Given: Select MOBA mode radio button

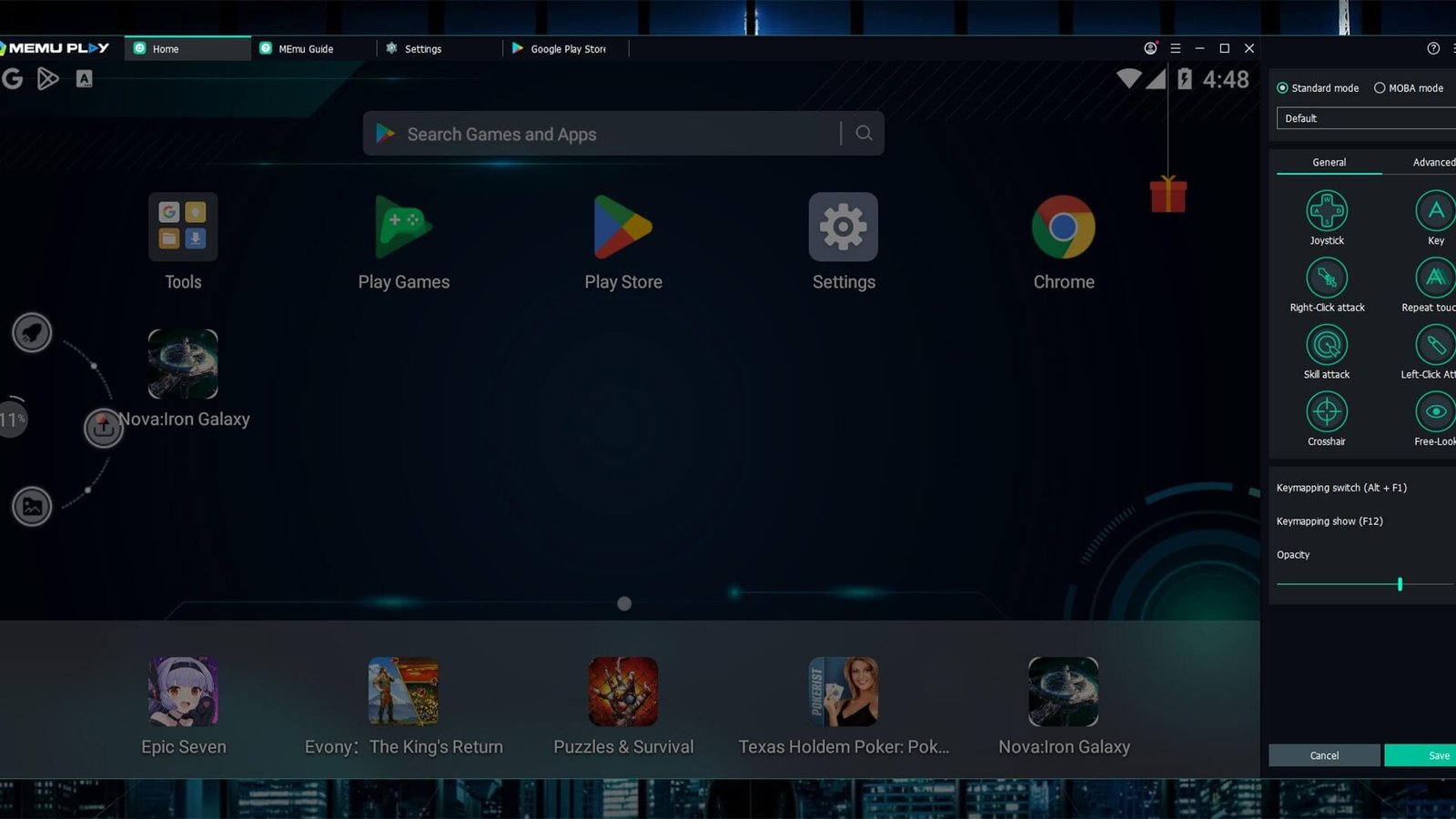Looking at the screenshot, I should tap(1380, 88).
